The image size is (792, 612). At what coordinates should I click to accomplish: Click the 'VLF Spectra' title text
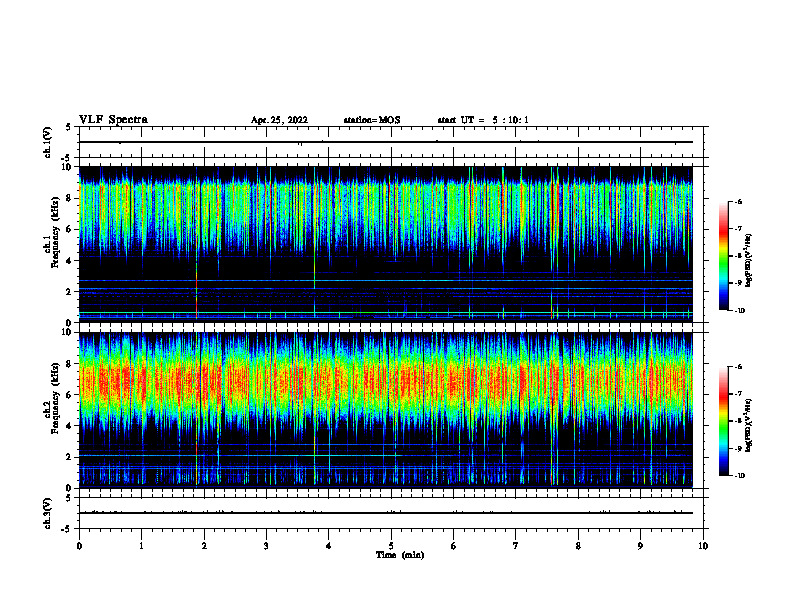click(x=113, y=120)
